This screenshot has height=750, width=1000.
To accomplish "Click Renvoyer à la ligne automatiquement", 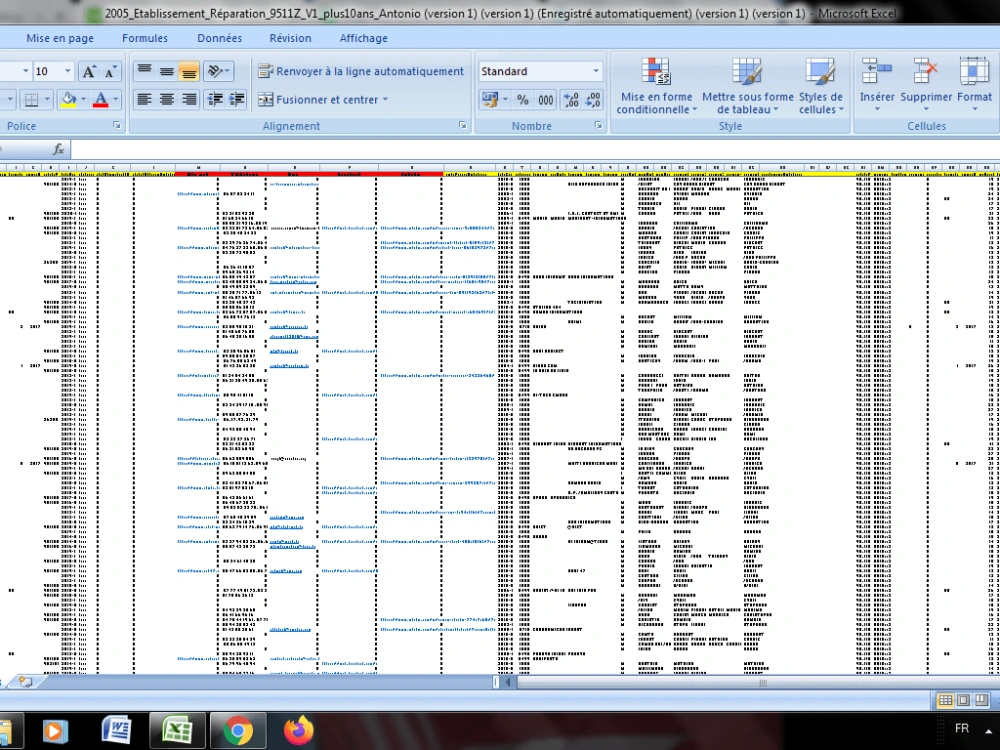I will point(361,71).
